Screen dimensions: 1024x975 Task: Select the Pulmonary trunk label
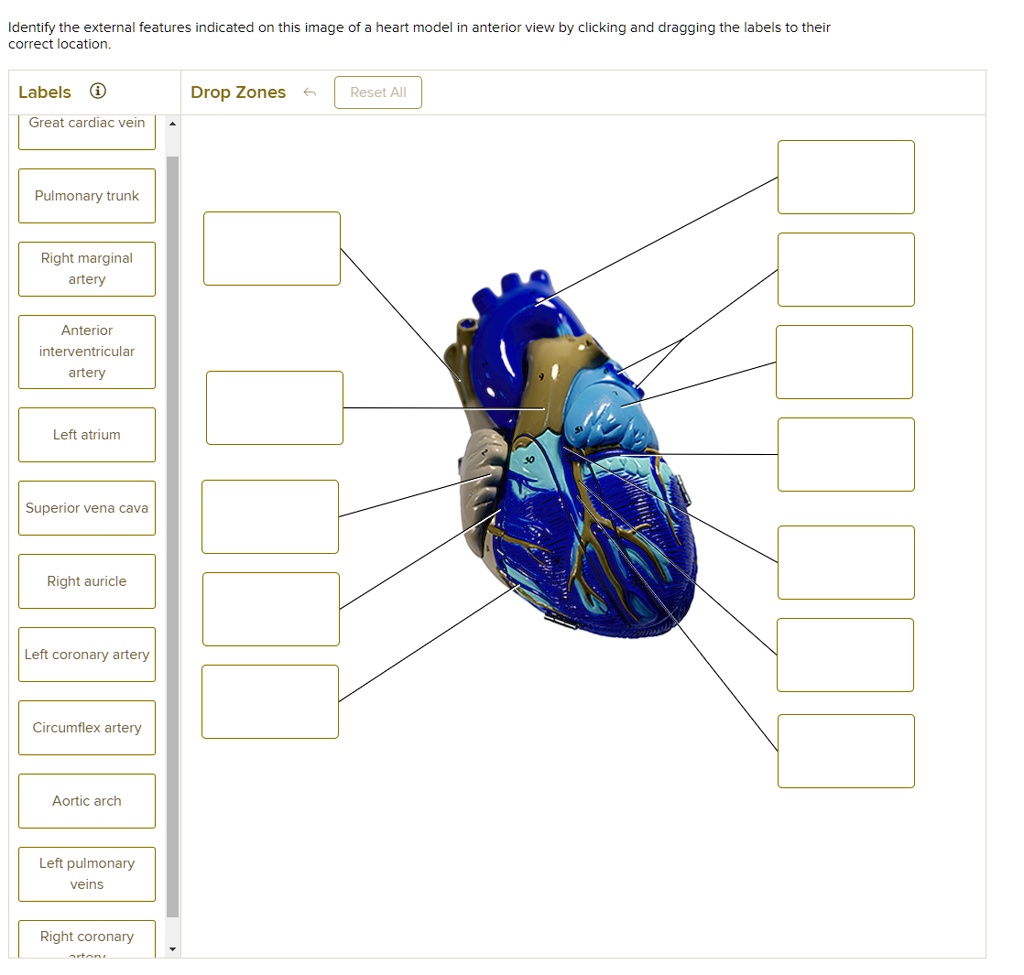pyautogui.click(x=86, y=196)
